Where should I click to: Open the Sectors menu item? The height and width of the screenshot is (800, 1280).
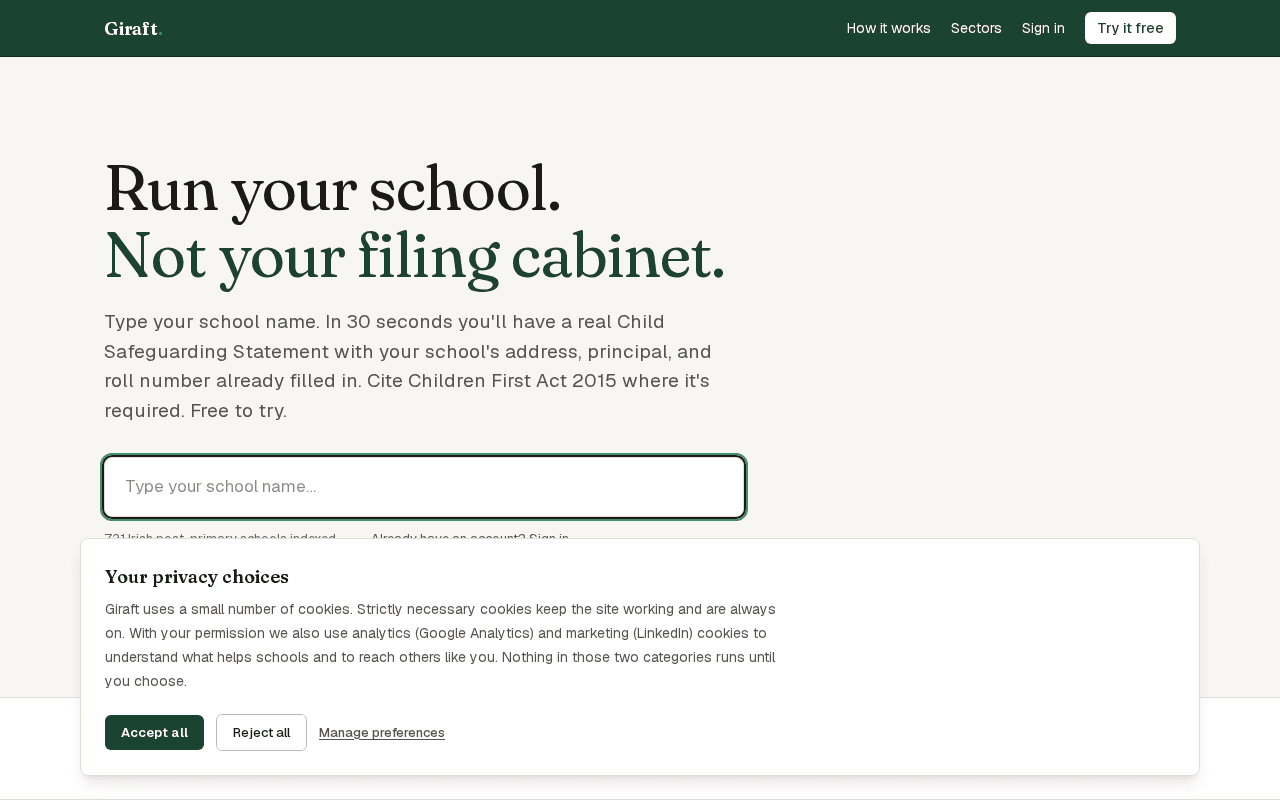976,28
